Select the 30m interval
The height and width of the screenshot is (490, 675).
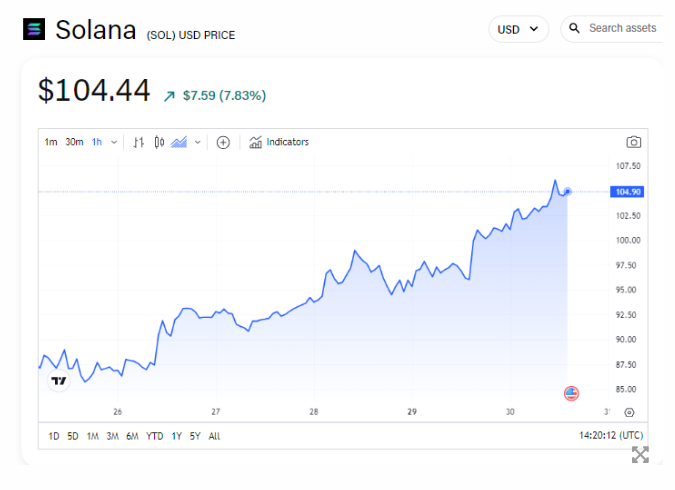click(74, 142)
